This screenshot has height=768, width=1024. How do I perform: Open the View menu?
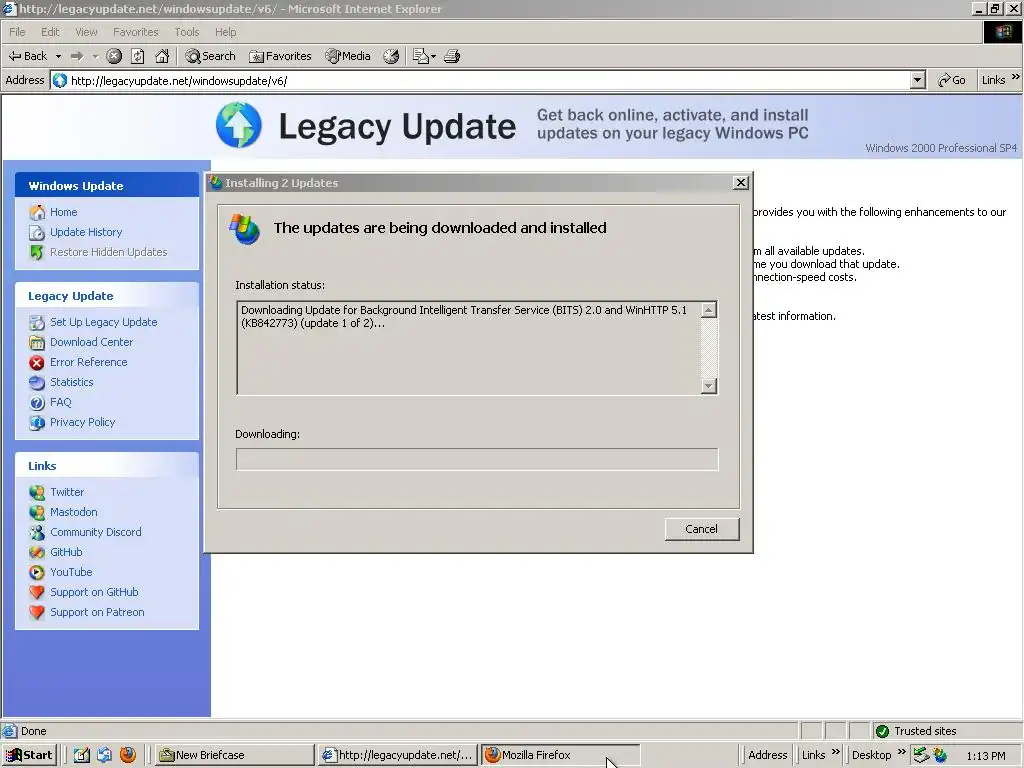click(x=86, y=32)
